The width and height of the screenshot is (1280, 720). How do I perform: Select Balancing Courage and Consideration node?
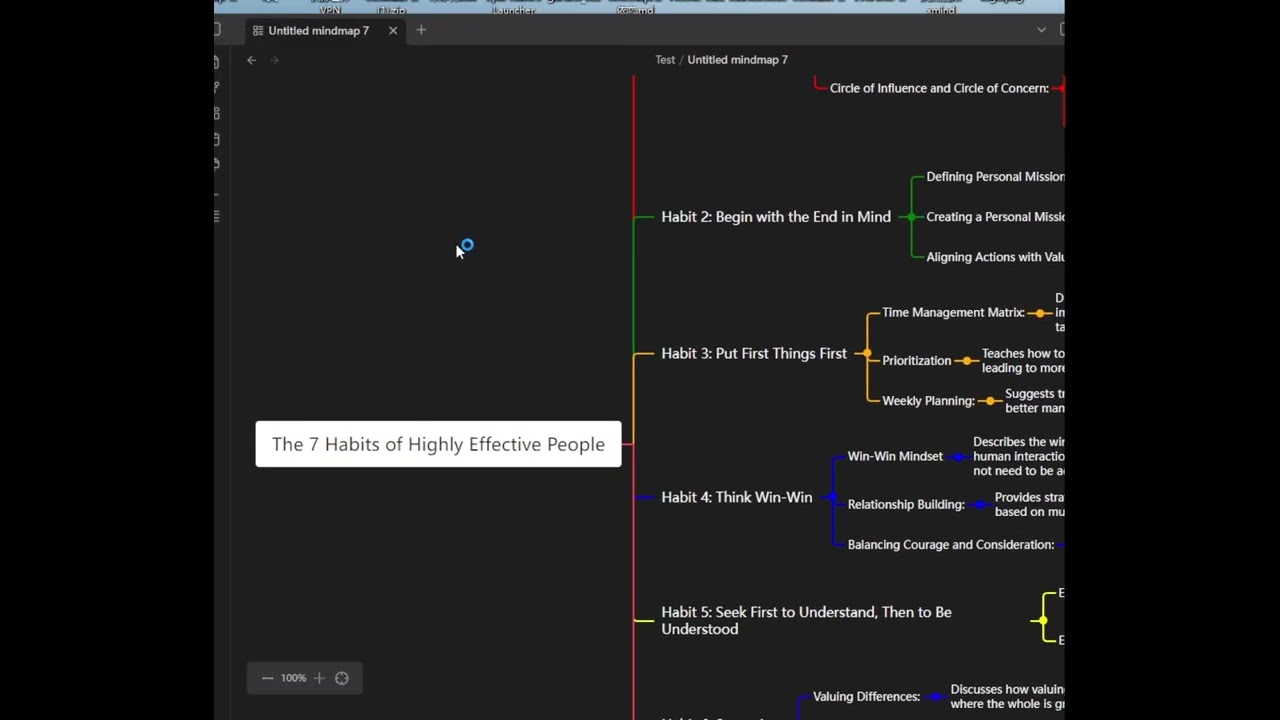coord(951,545)
